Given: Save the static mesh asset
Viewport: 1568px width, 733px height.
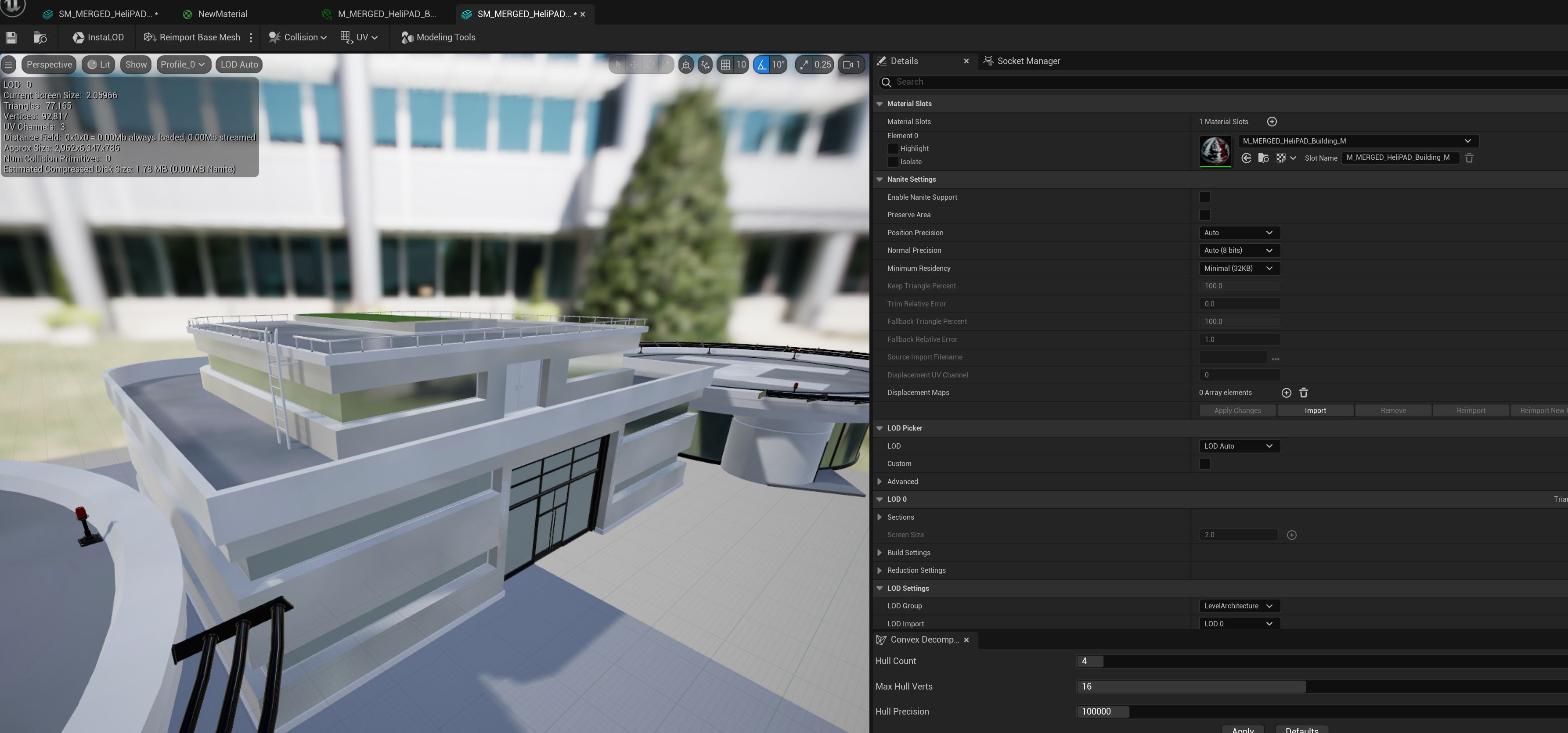Looking at the screenshot, I should tap(11, 38).
